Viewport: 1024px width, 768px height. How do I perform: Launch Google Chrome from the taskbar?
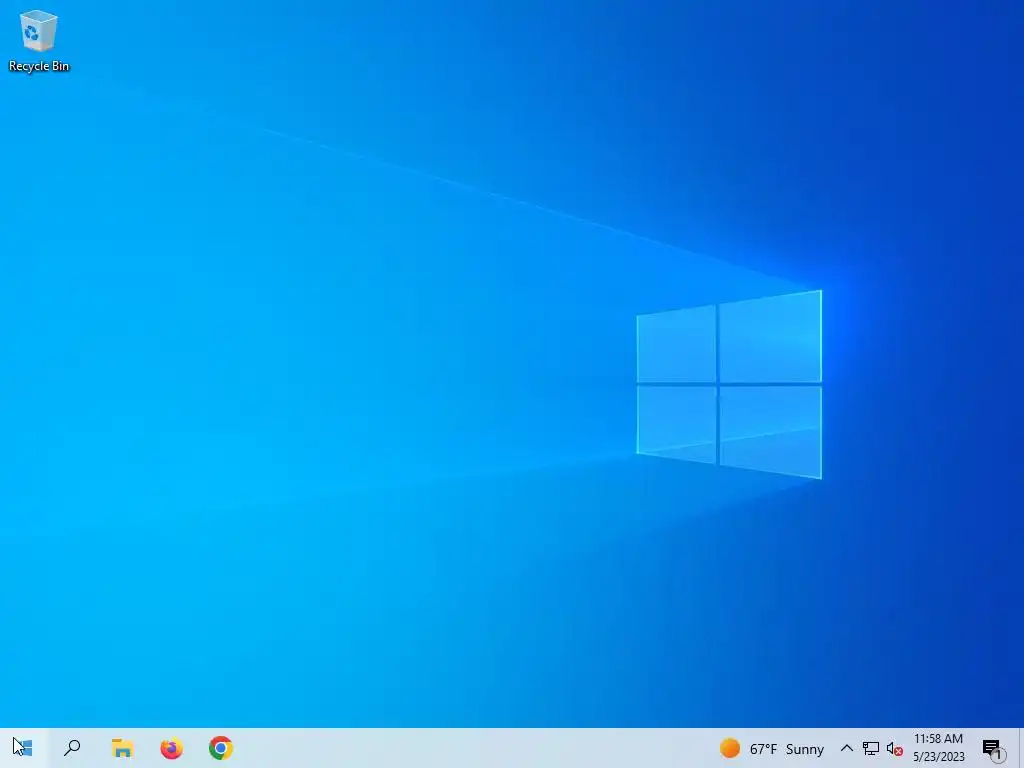click(x=221, y=748)
